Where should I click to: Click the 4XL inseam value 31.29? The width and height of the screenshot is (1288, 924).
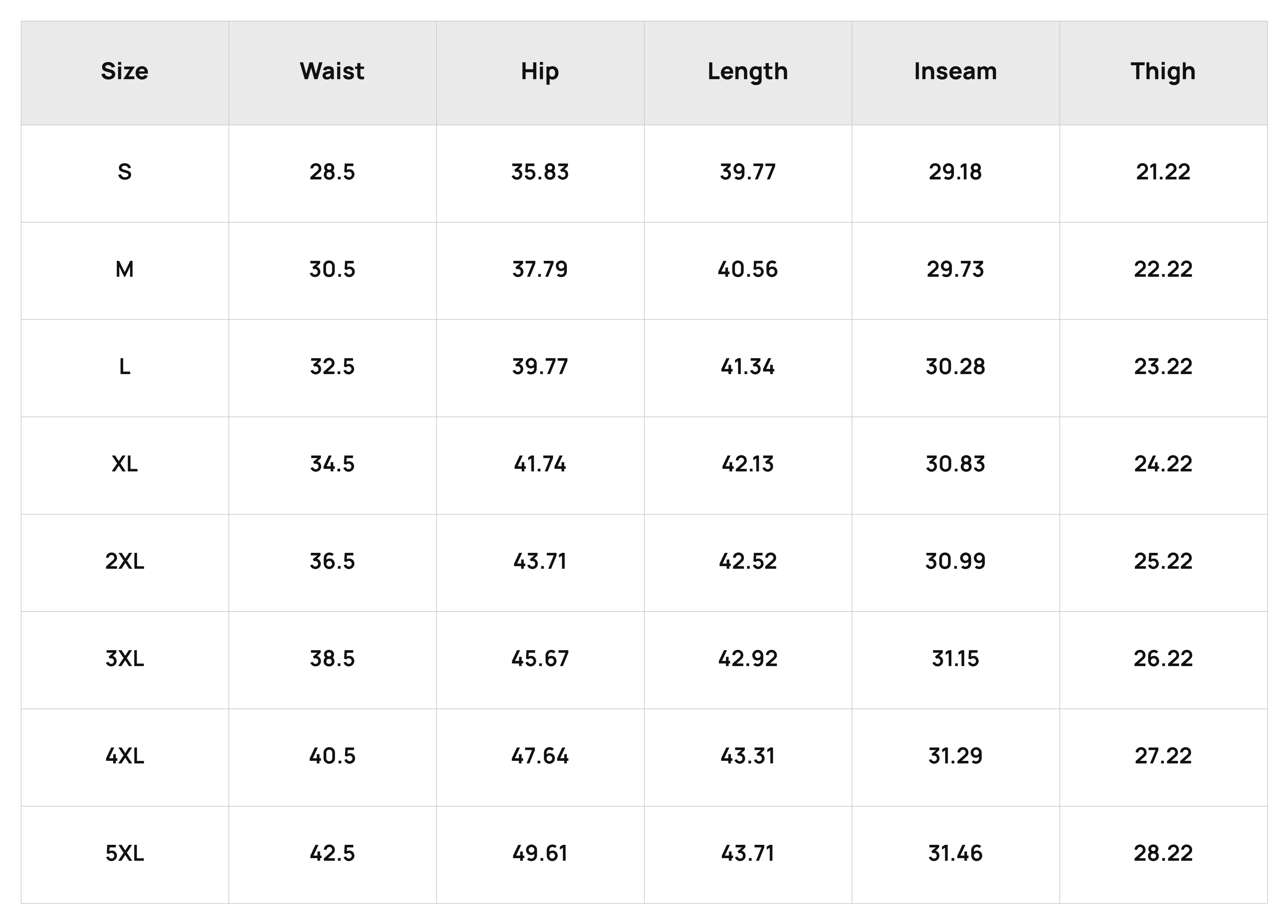[x=955, y=756]
